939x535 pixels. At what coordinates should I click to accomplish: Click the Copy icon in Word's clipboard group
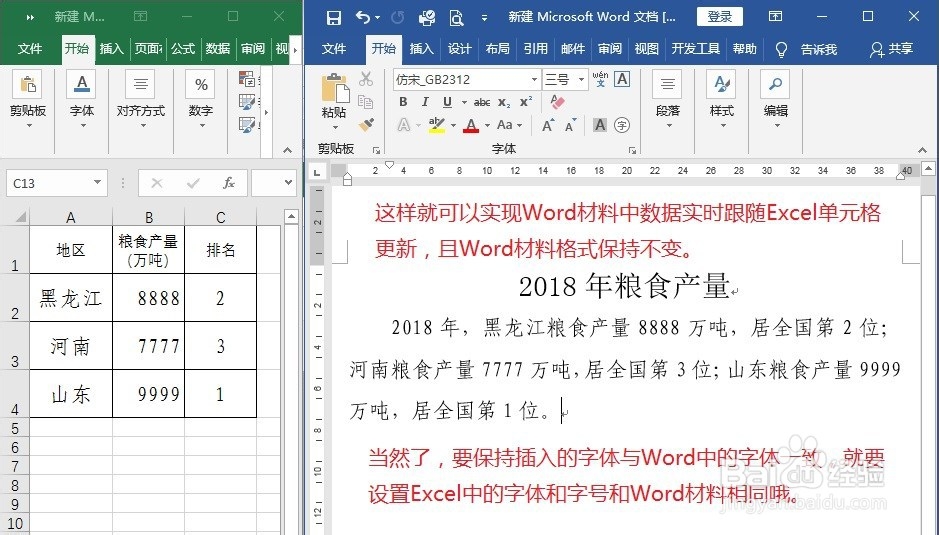(365, 102)
